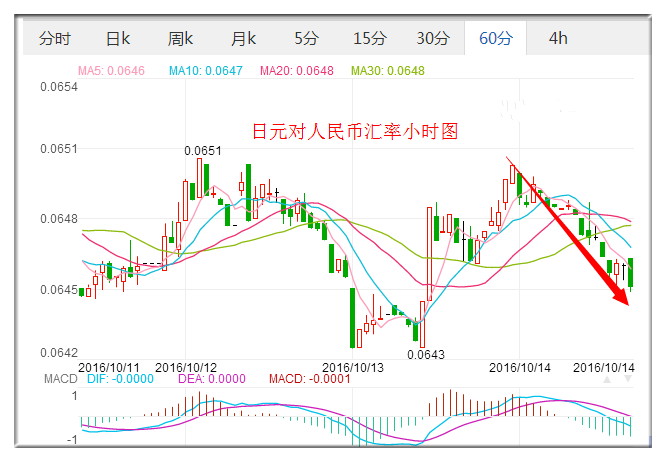Open the 日k chart tab
Image resolution: width=666 pixels, height=462 pixels.
[118, 39]
